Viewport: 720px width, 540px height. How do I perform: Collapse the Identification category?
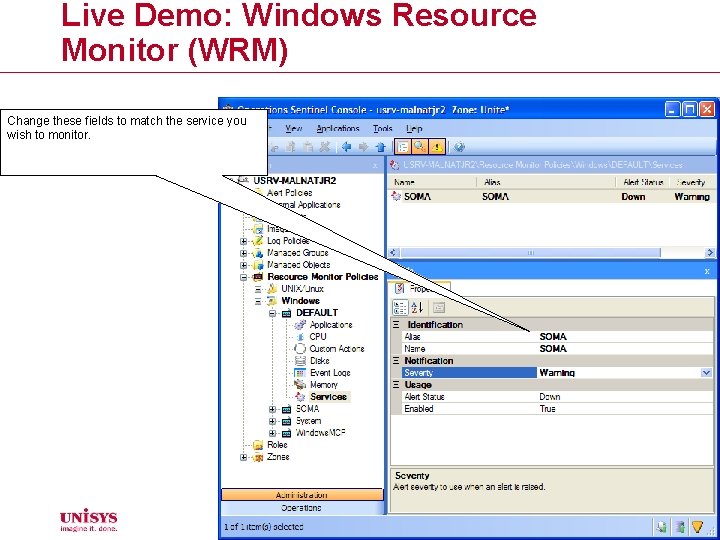[x=396, y=325]
